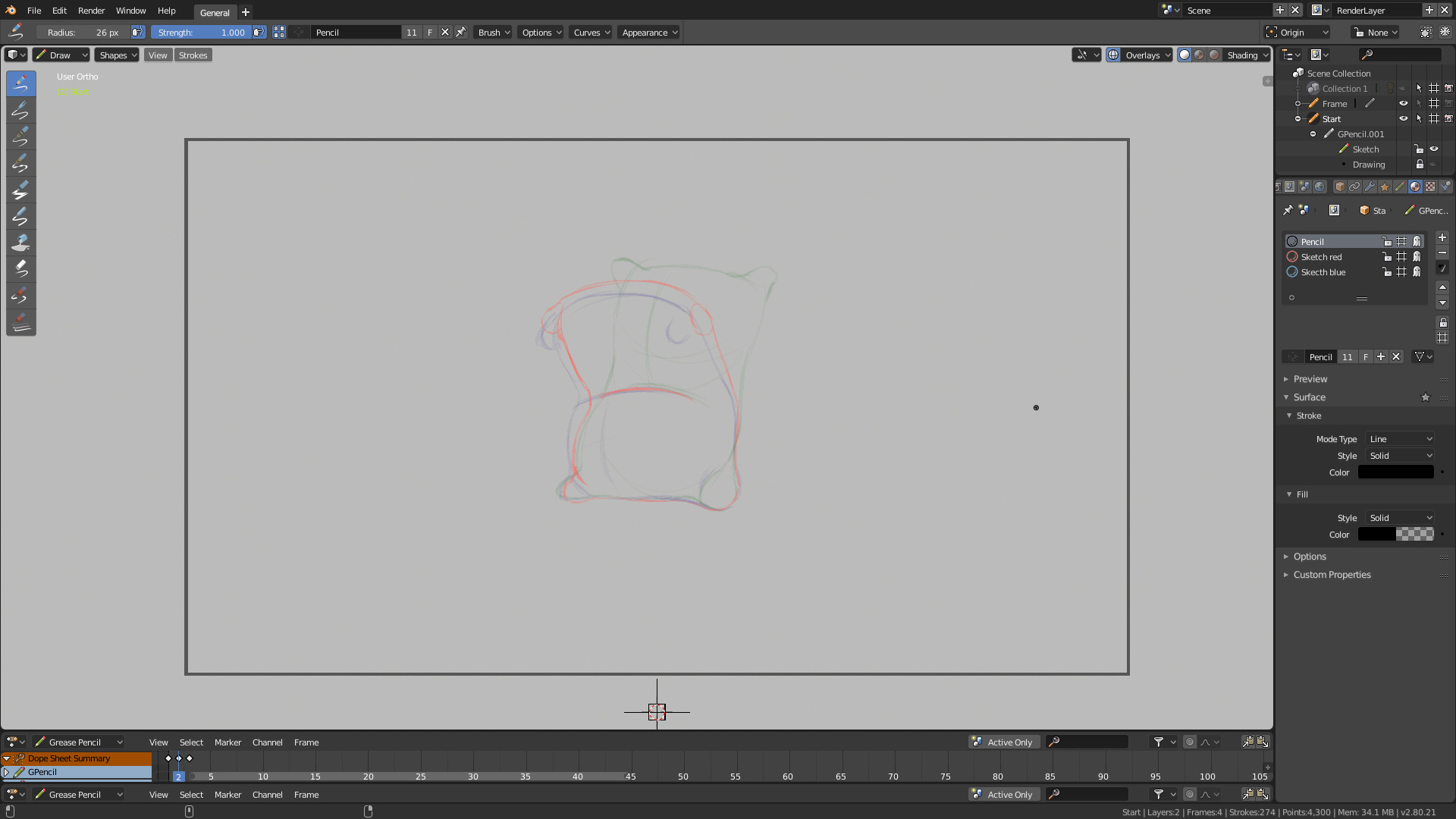Click the Shapes tab
The height and width of the screenshot is (819, 1456).
(113, 55)
